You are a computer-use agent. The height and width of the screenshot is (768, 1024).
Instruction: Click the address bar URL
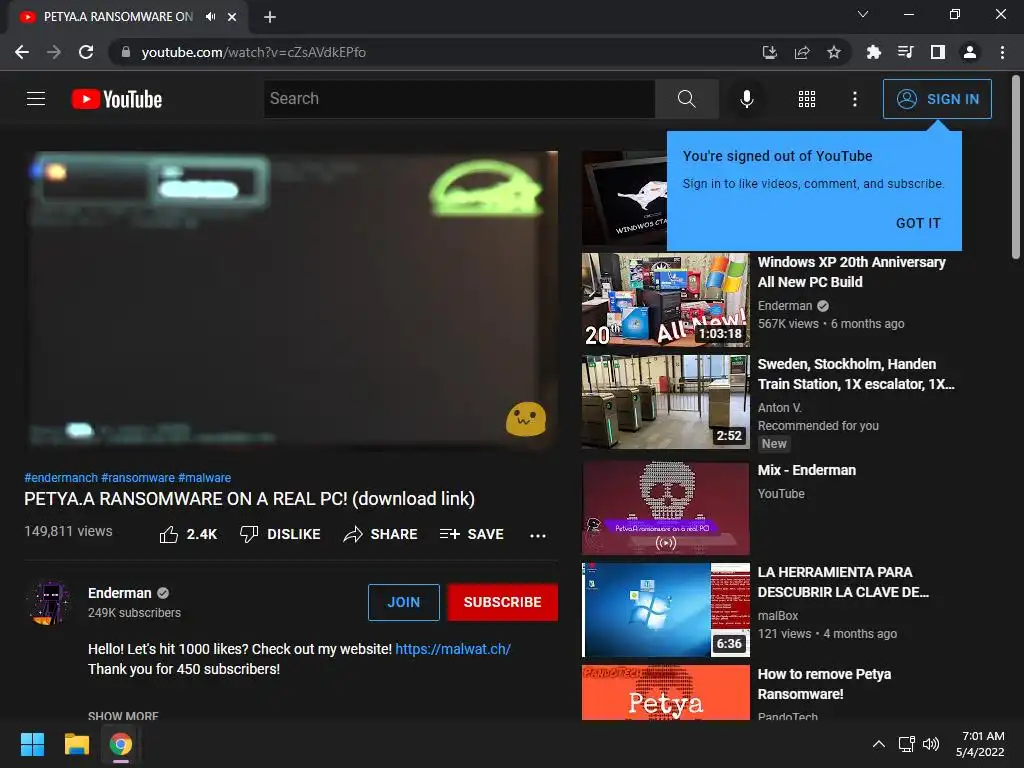pyautogui.click(x=253, y=52)
